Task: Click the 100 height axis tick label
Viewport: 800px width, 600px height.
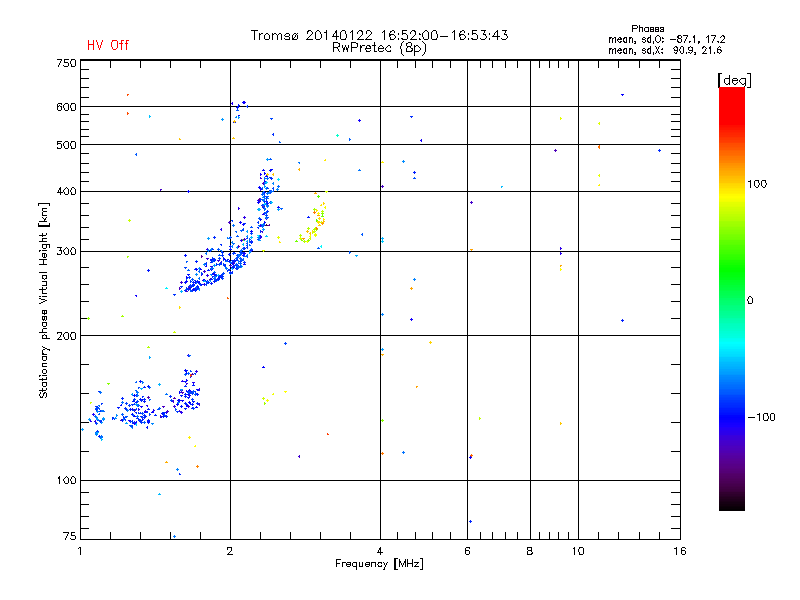Action: tap(66, 480)
